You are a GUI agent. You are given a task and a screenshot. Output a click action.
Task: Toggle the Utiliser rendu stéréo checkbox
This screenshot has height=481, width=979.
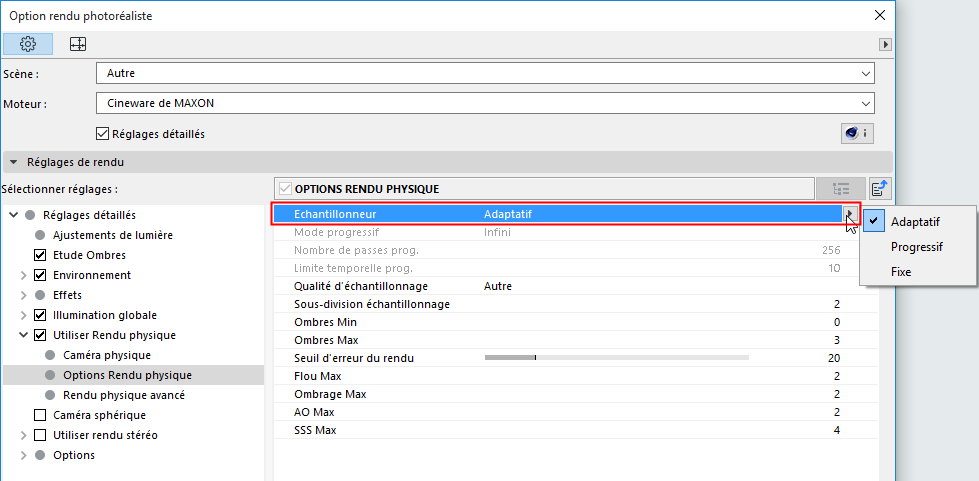pos(40,435)
